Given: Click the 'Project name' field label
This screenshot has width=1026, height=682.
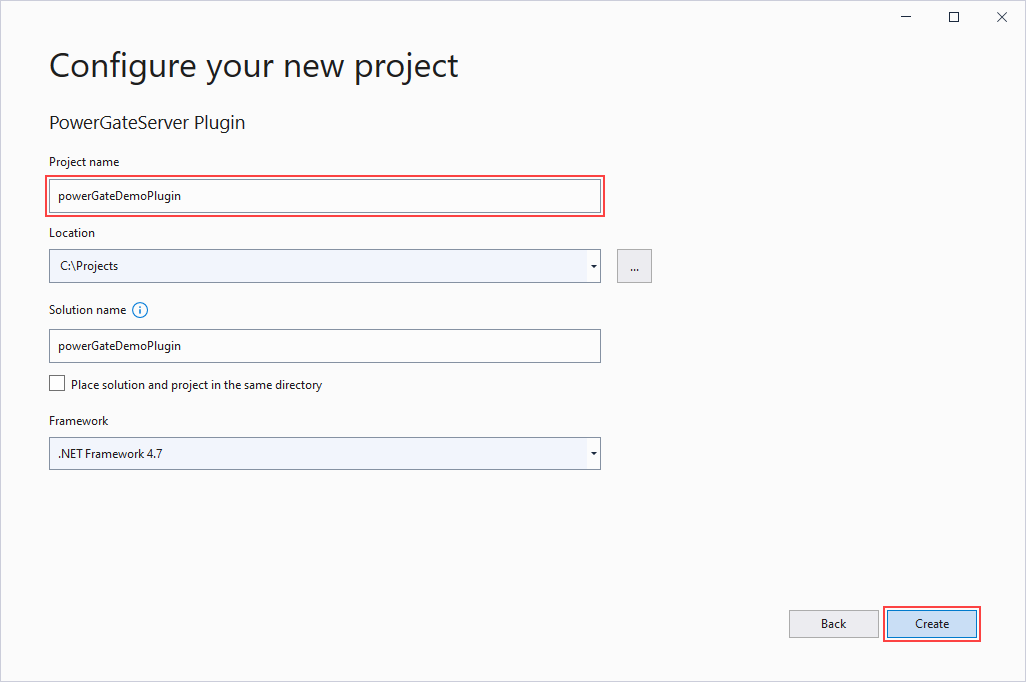Looking at the screenshot, I should pos(84,162).
